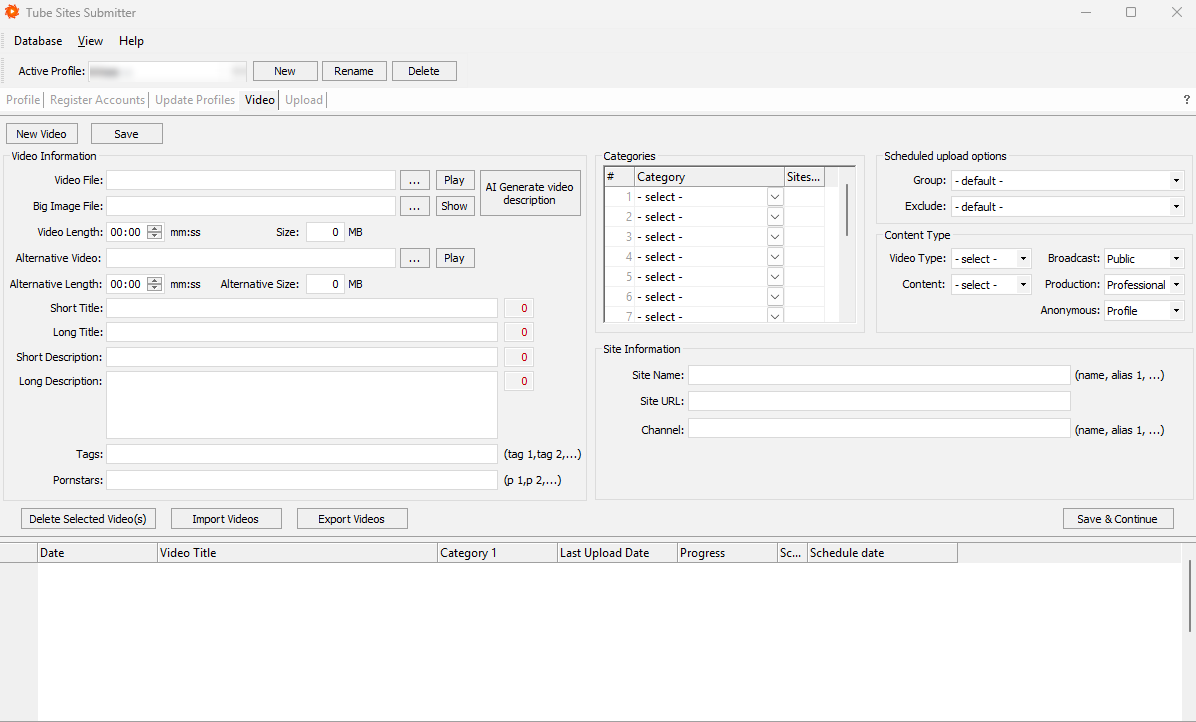Focus the Tags field

(302, 454)
